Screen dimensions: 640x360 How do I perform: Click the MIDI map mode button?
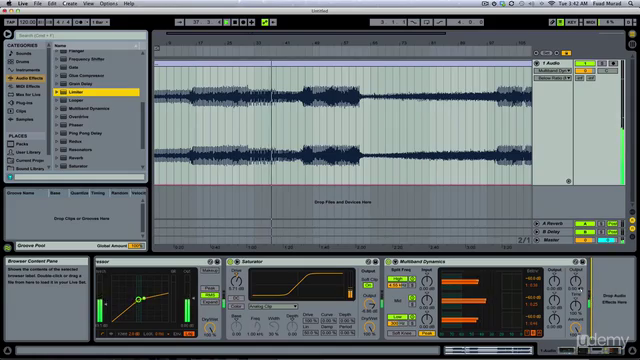[591, 22]
